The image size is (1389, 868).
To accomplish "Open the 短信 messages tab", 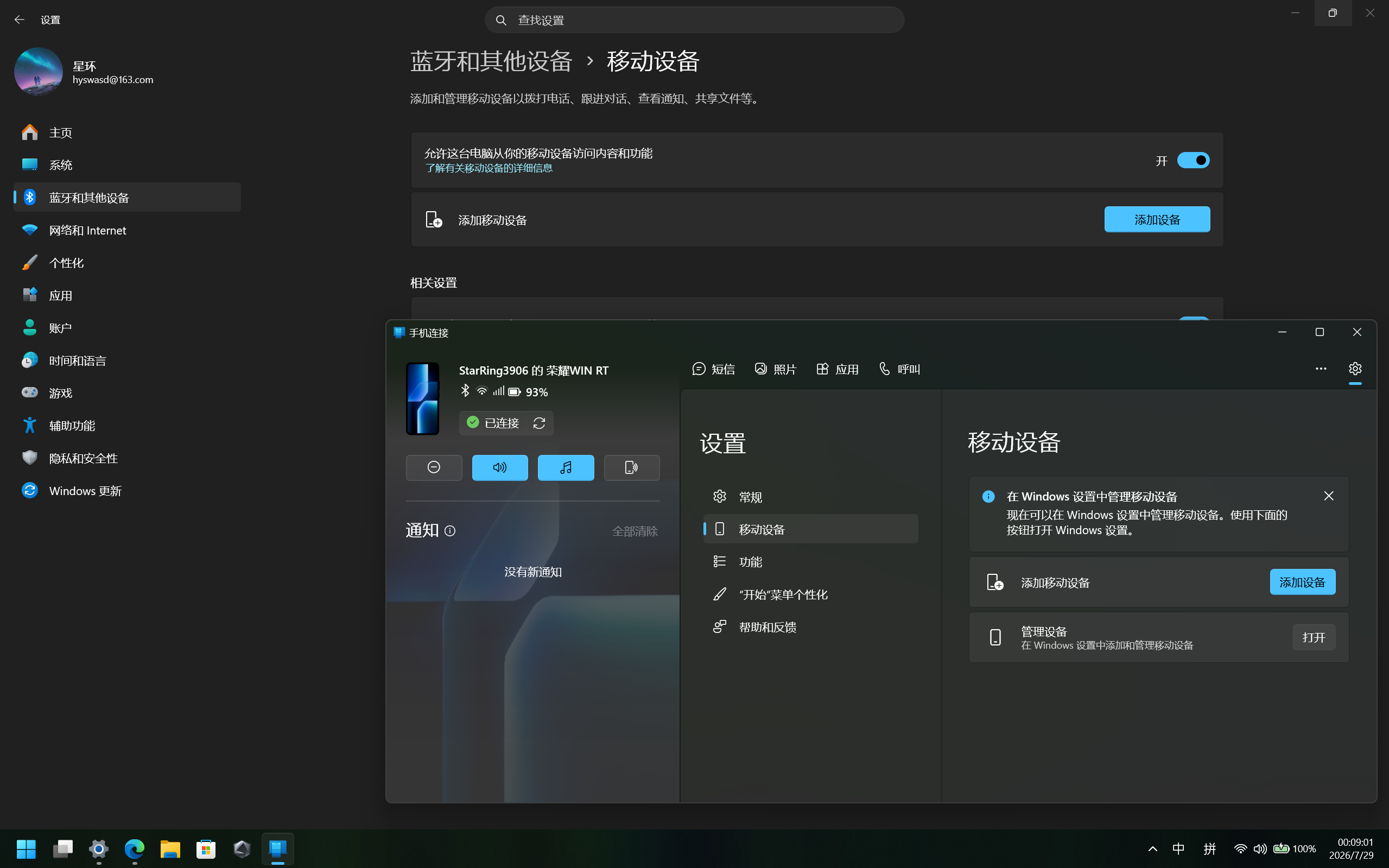I will coord(713,369).
